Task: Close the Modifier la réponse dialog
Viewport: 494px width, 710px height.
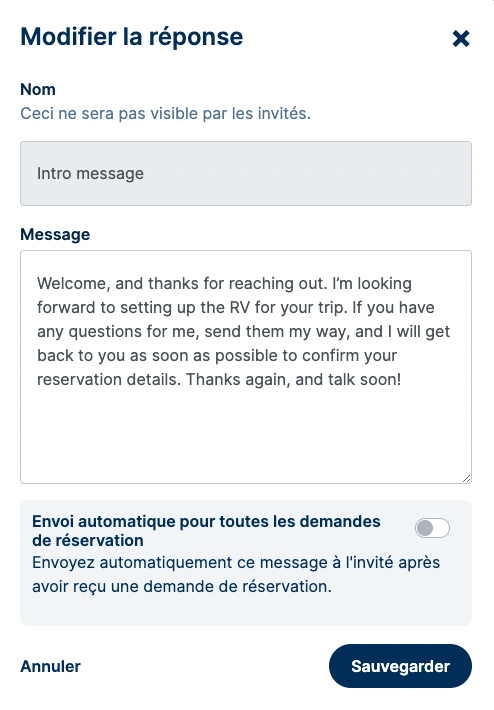Action: pos(460,38)
